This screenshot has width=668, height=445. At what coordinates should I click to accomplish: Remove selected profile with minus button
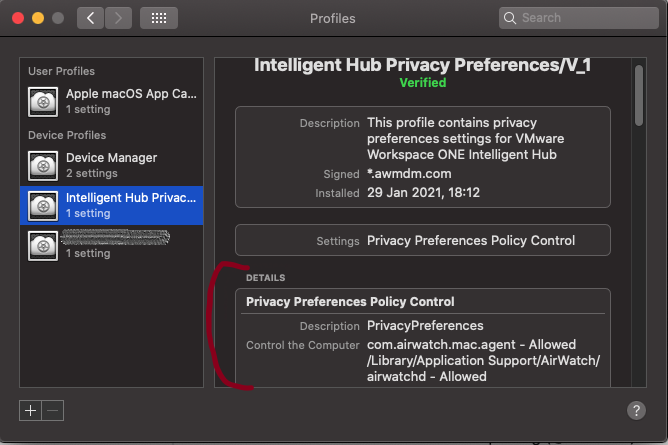click(53, 411)
